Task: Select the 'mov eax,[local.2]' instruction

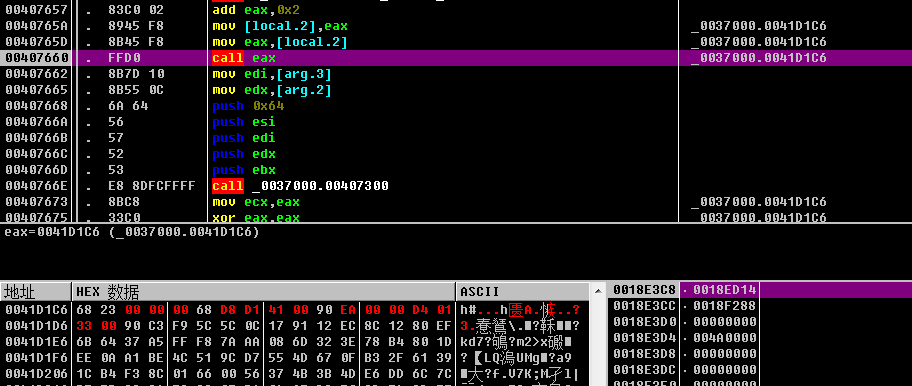Action: (x=280, y=42)
